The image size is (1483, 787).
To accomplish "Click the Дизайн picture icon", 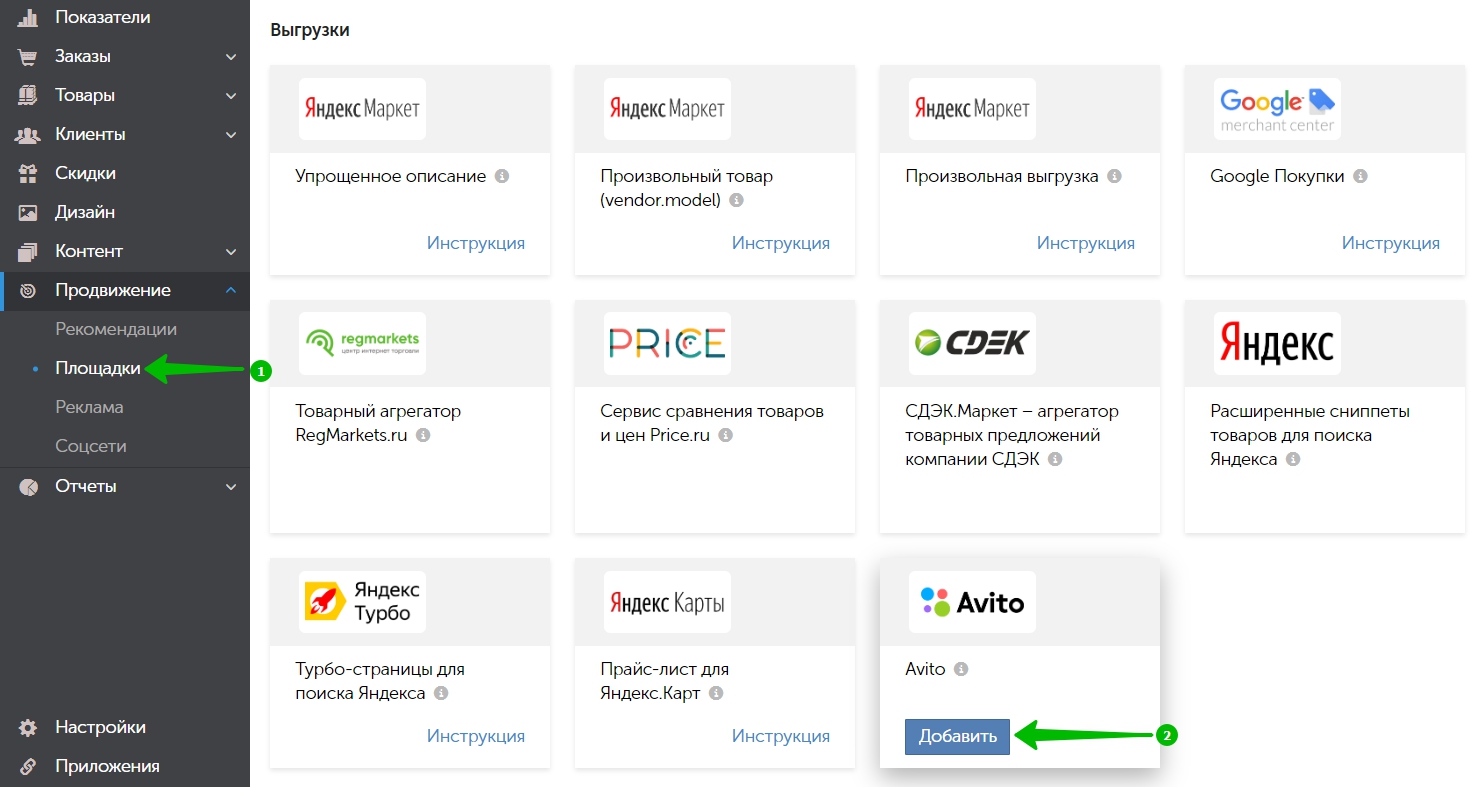I will click(x=28, y=212).
